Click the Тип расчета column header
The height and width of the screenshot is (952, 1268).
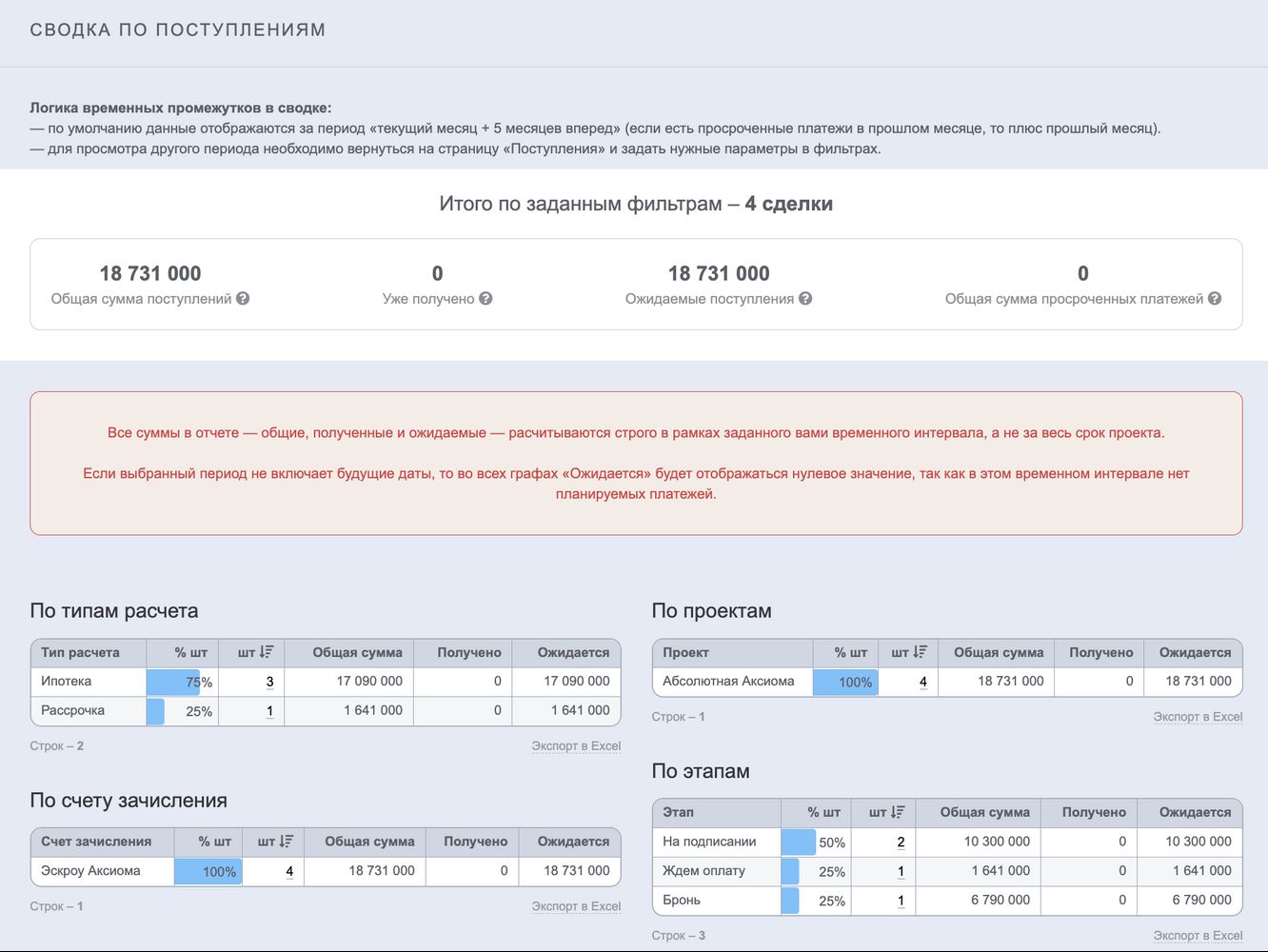pos(80,653)
